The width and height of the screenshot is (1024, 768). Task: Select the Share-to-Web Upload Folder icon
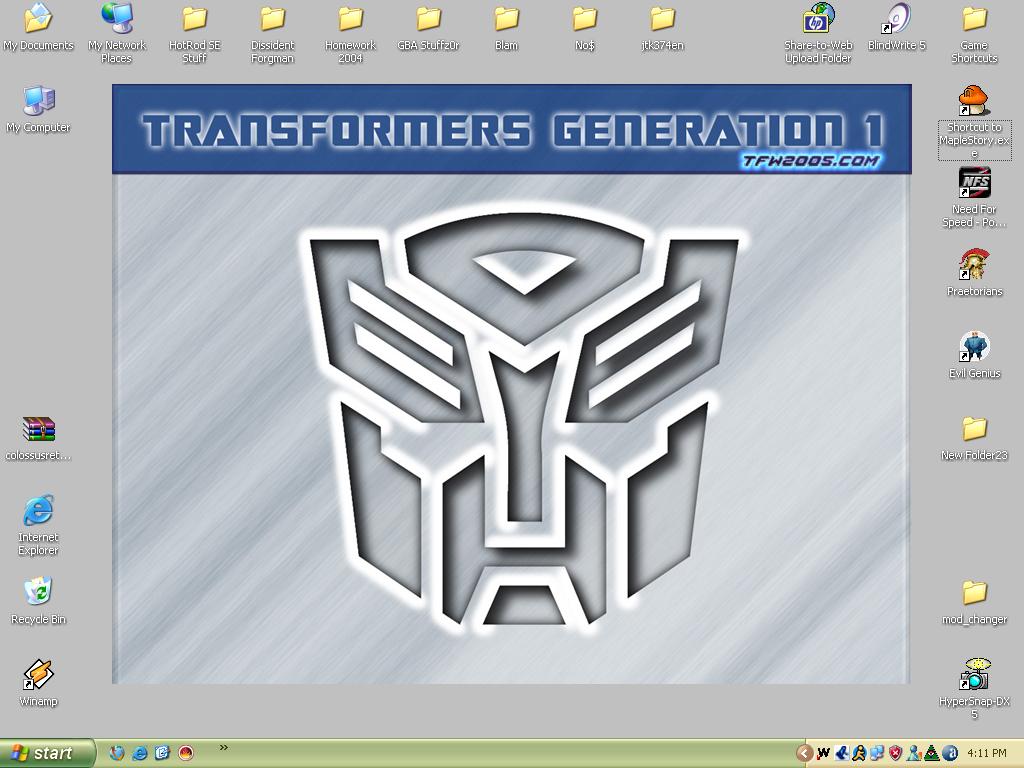coord(818,20)
